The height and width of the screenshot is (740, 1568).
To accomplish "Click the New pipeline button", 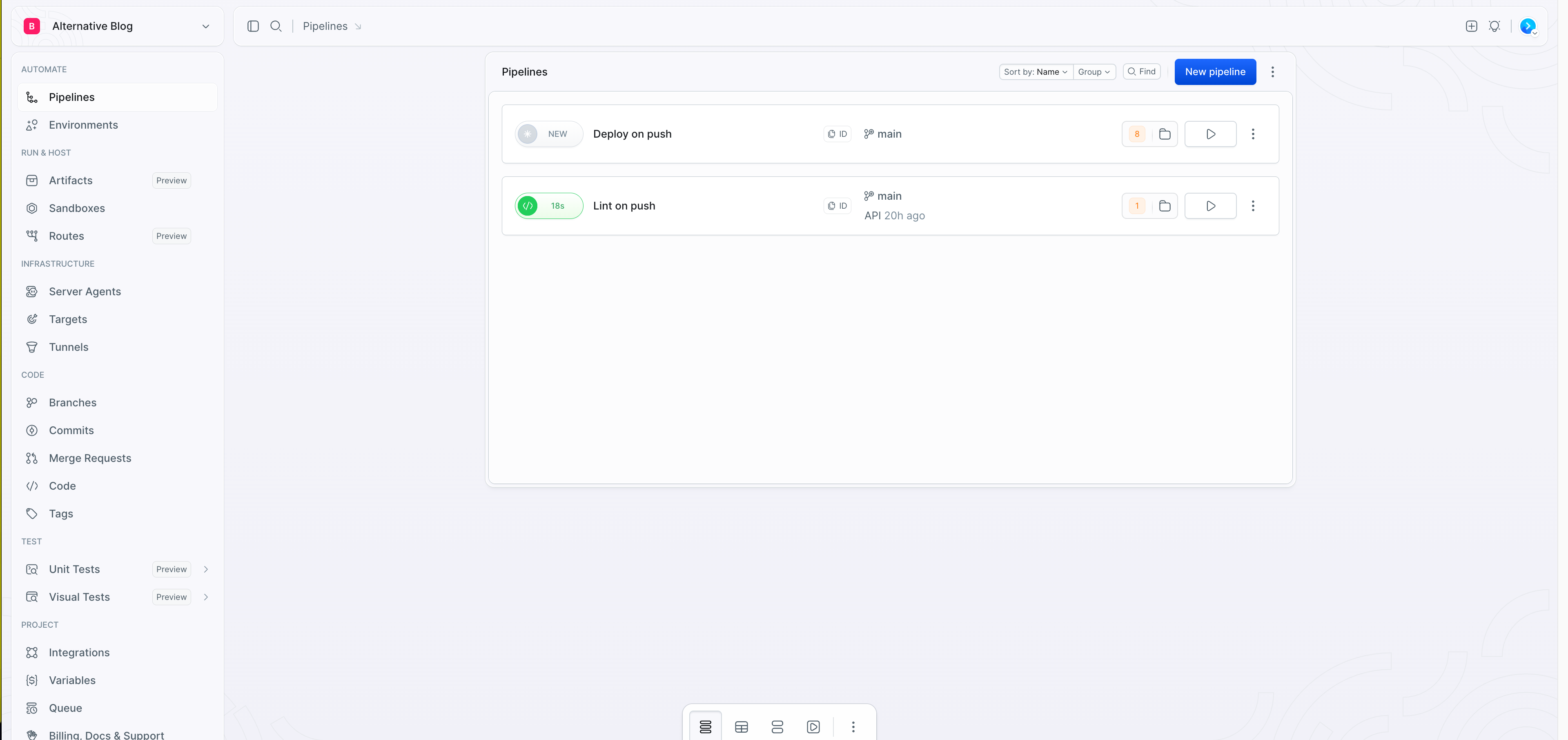I will [1215, 72].
